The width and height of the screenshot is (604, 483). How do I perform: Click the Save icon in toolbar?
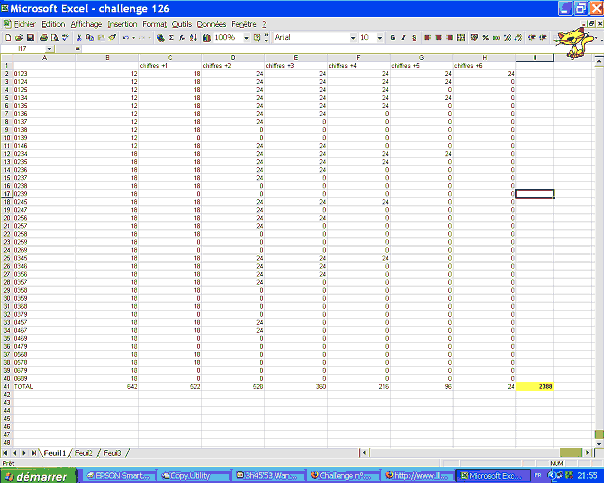[29, 37]
